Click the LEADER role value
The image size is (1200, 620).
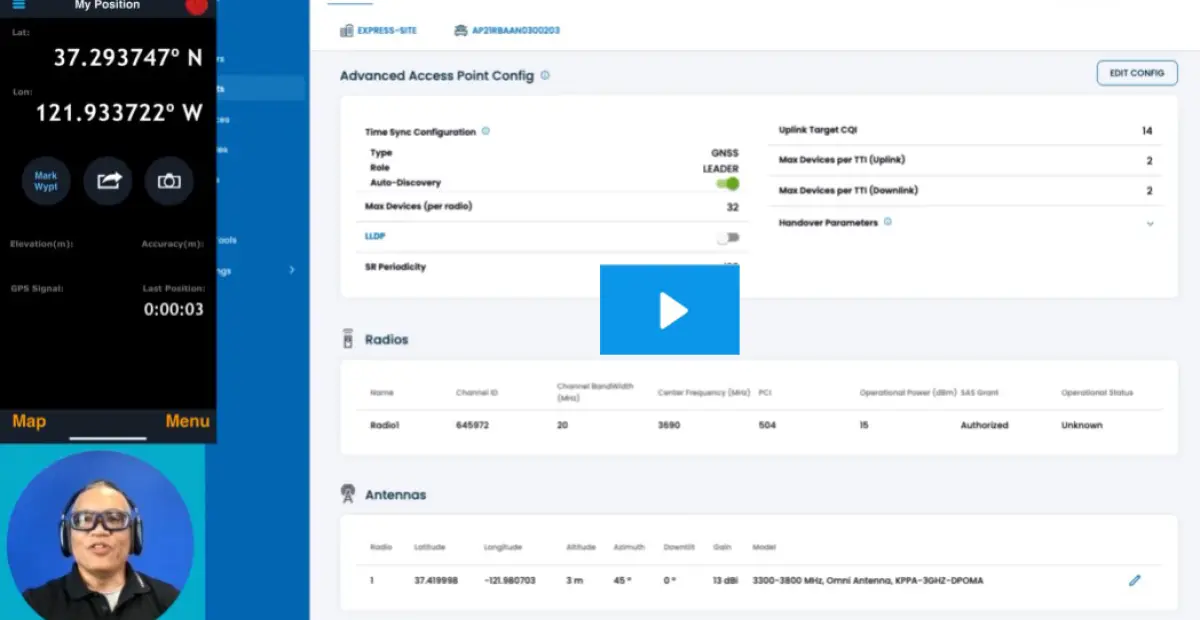pyautogui.click(x=720, y=168)
